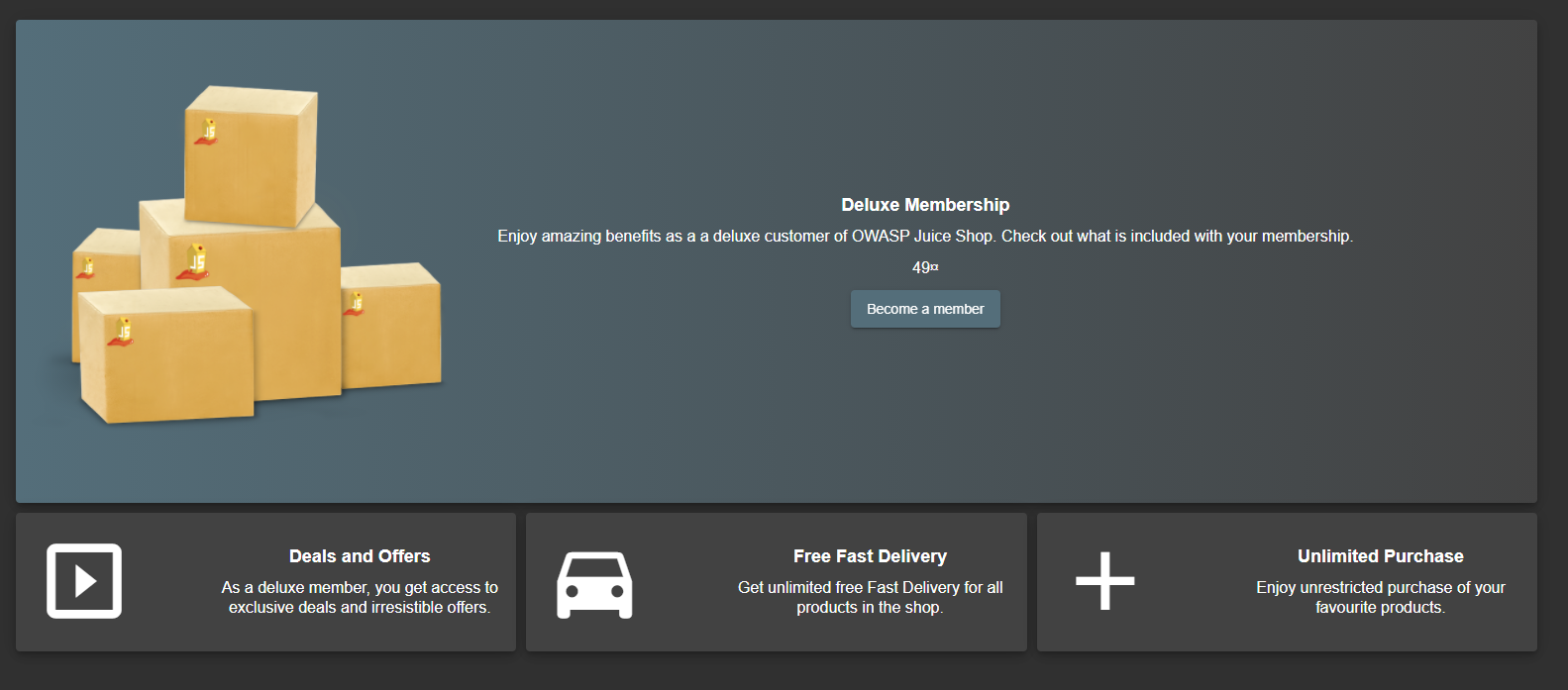Screen dimensions: 1568x690
Task: Click the car icon for Free Fast Delivery
Action: [594, 585]
